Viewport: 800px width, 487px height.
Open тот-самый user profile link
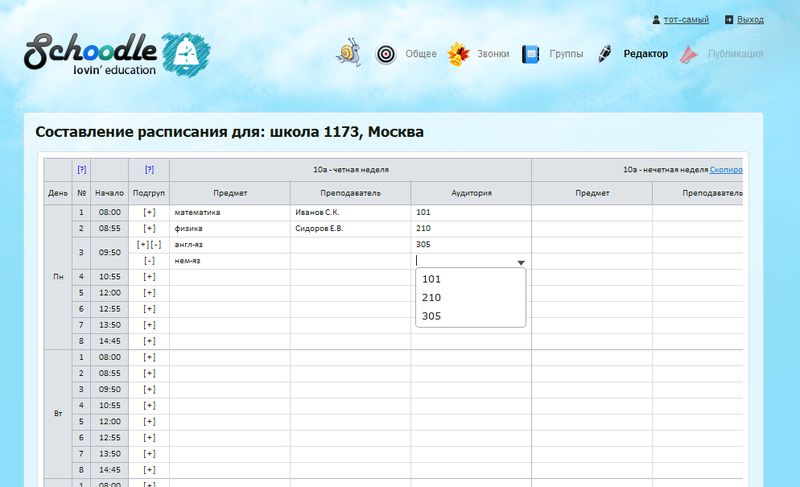click(x=686, y=20)
